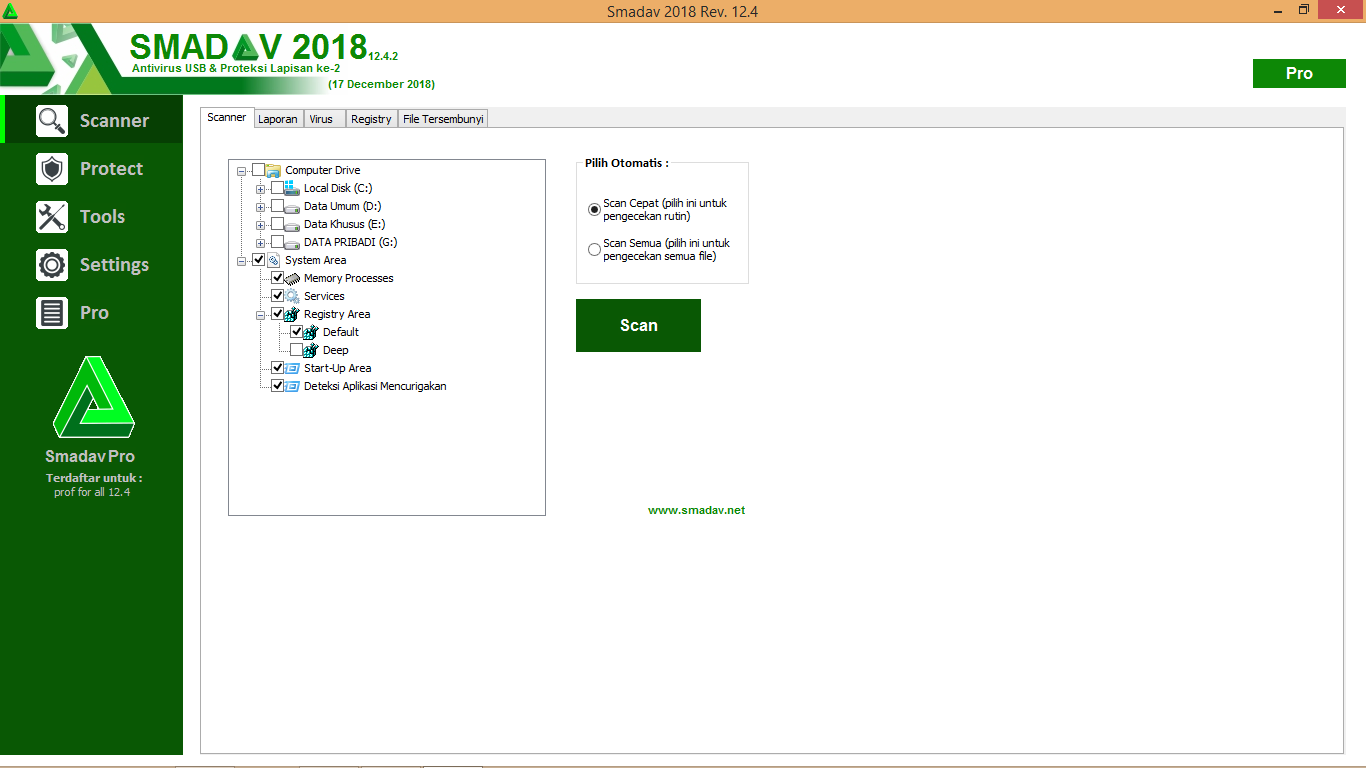Image resolution: width=1366 pixels, height=768 pixels.
Task: Click the Deteksi Aplikasi Mencurigakan label
Action: coord(375,386)
